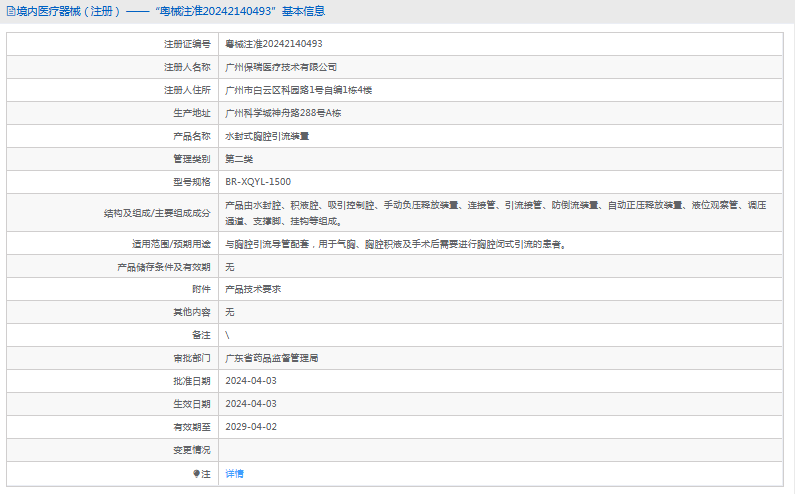
Task: Click the 结构及组成/主要组成成分 label
Action: pyautogui.click(x=157, y=213)
